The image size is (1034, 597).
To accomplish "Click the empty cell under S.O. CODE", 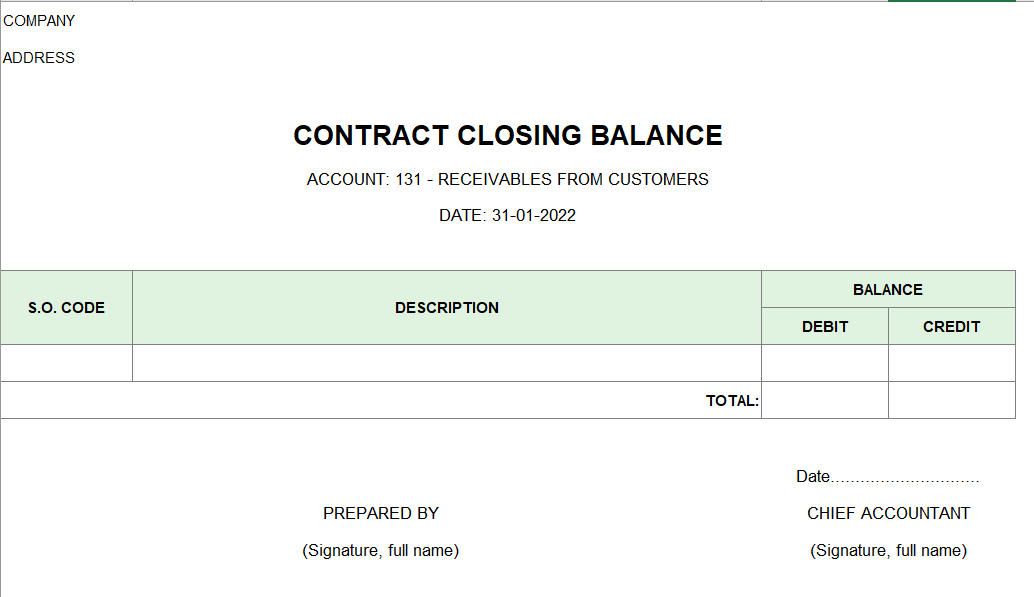I will [67, 363].
